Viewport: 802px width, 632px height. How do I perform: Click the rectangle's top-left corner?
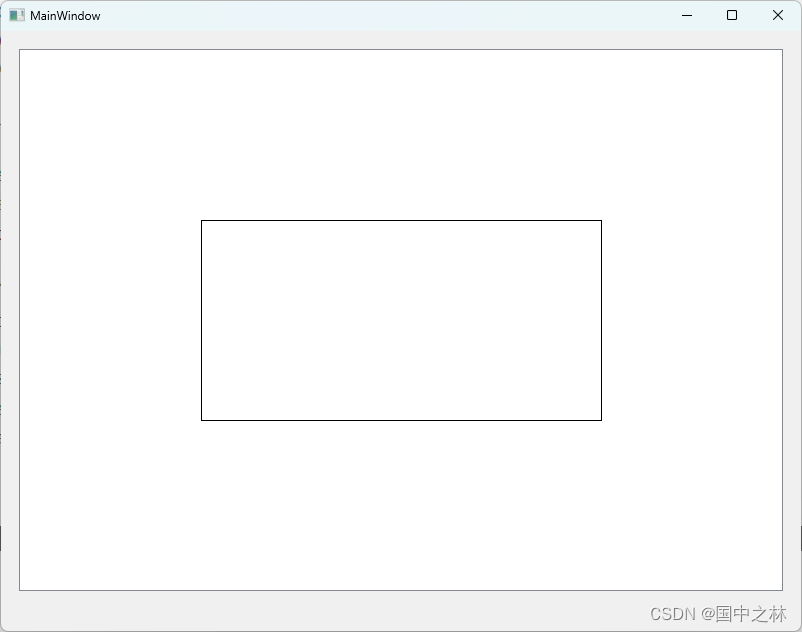pos(202,220)
